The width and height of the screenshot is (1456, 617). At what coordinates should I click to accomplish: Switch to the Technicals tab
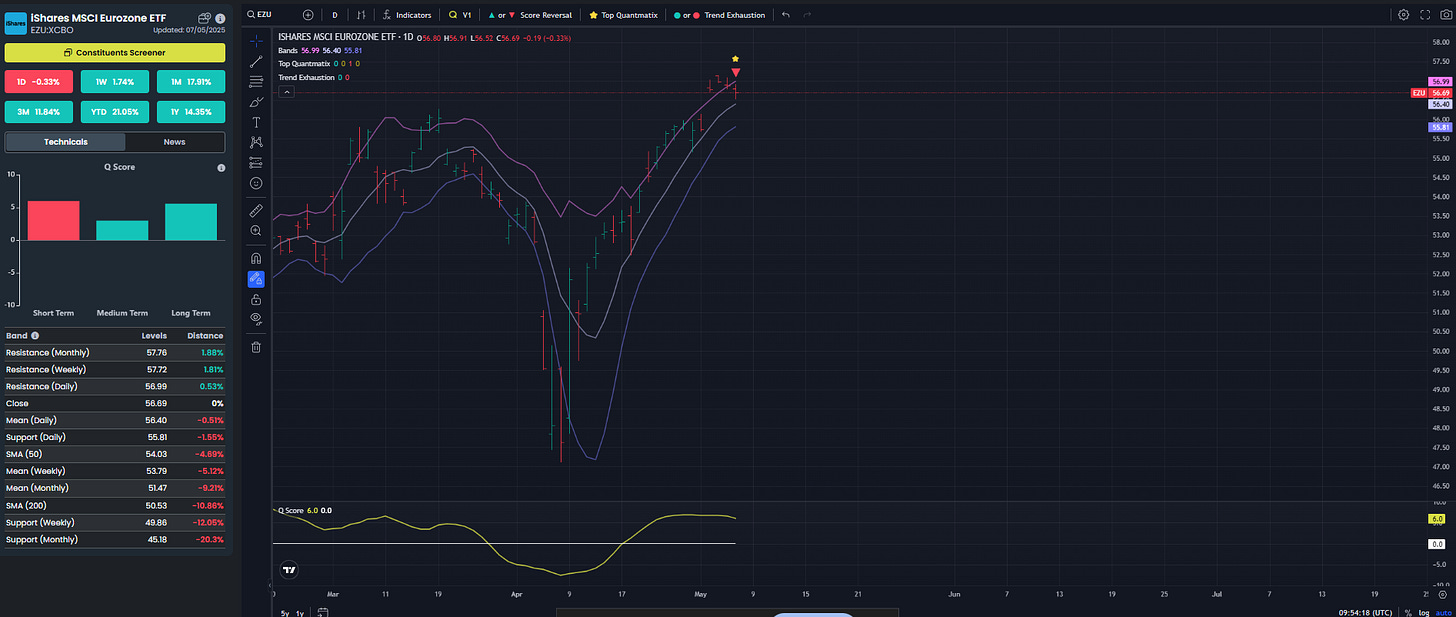pyautogui.click(x=65, y=142)
